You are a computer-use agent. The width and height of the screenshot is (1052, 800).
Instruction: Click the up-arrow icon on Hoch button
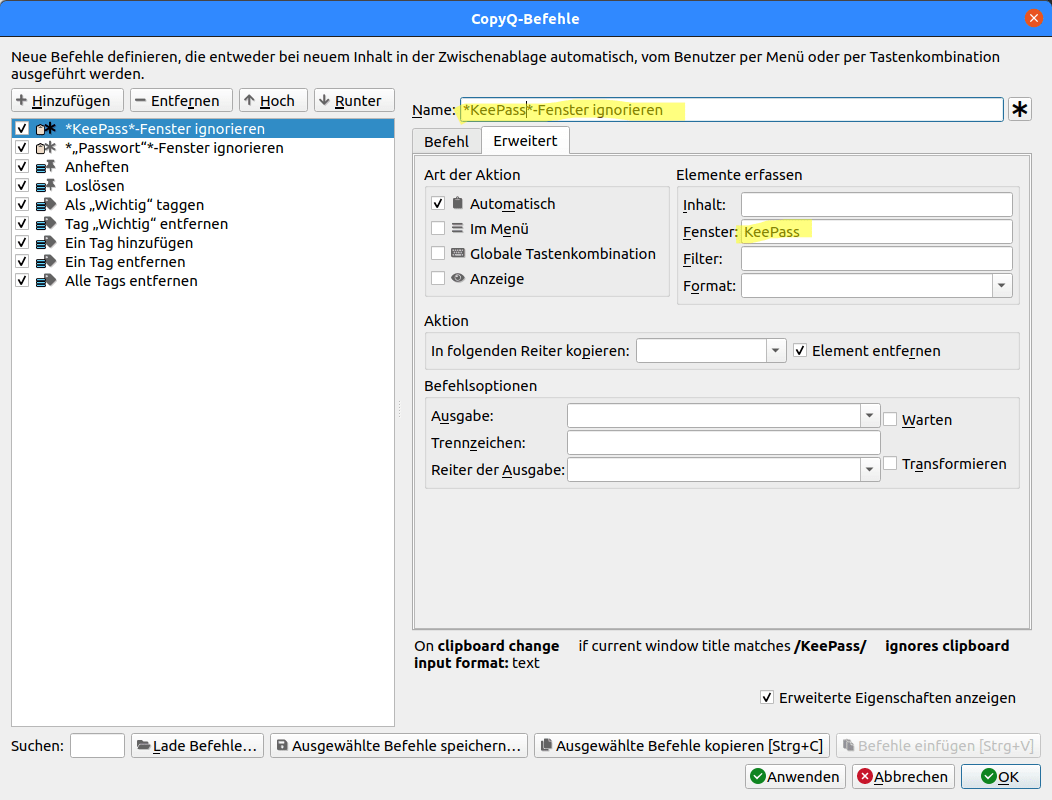[249, 99]
